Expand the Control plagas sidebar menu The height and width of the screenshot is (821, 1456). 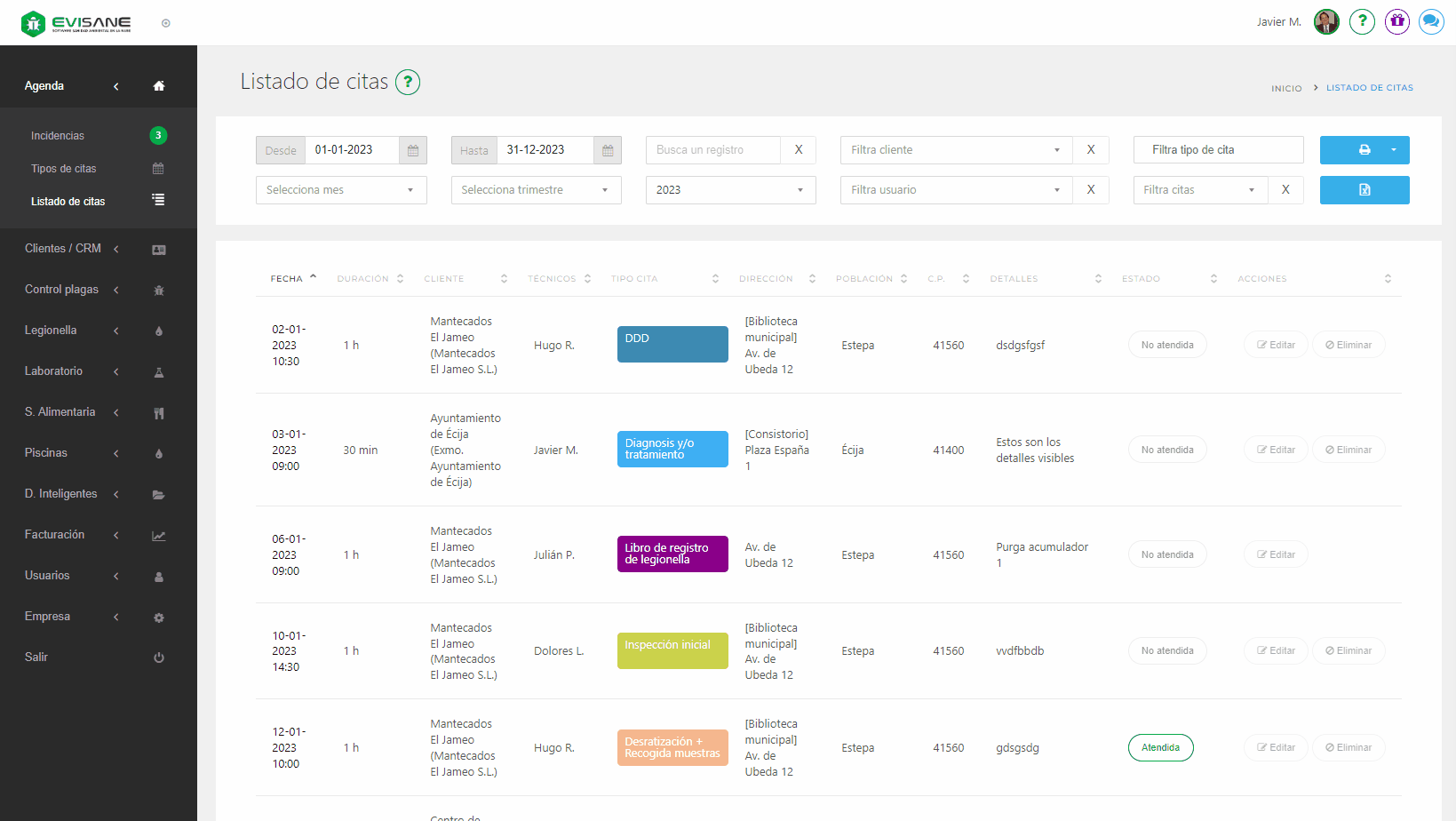(62, 290)
